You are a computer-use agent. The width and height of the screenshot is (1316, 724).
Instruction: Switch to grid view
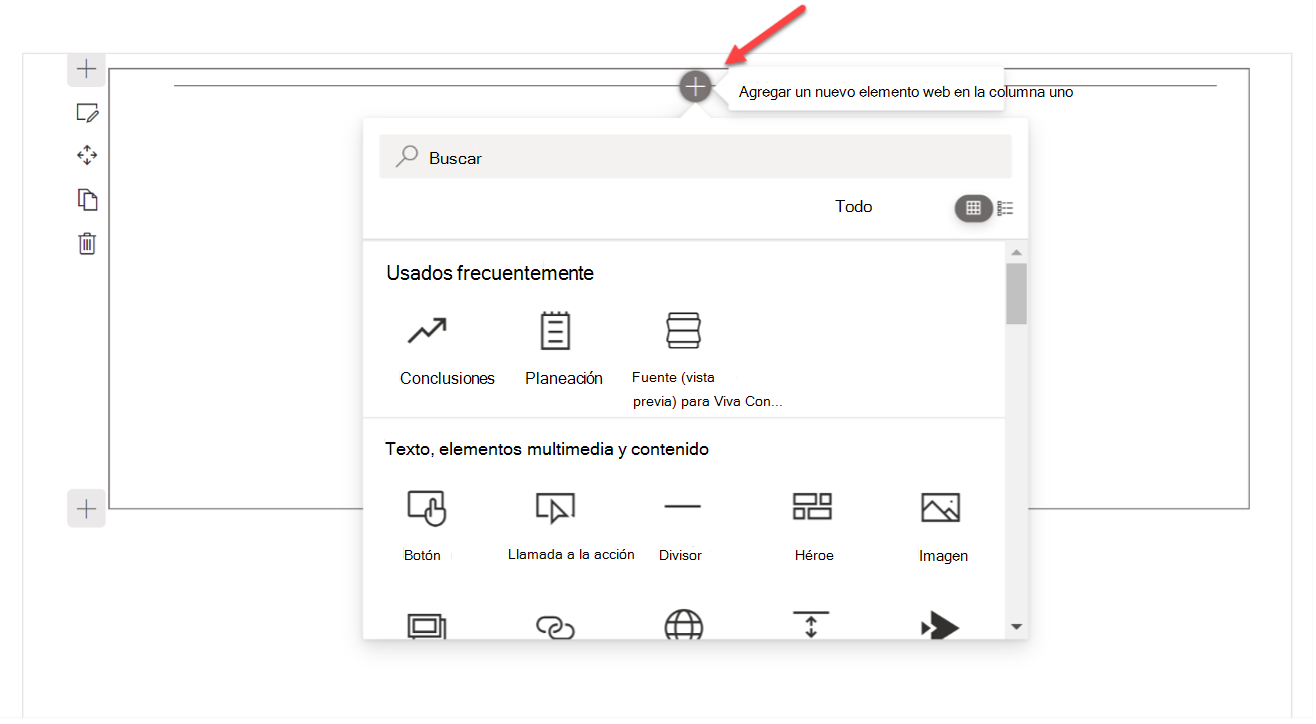click(x=973, y=208)
